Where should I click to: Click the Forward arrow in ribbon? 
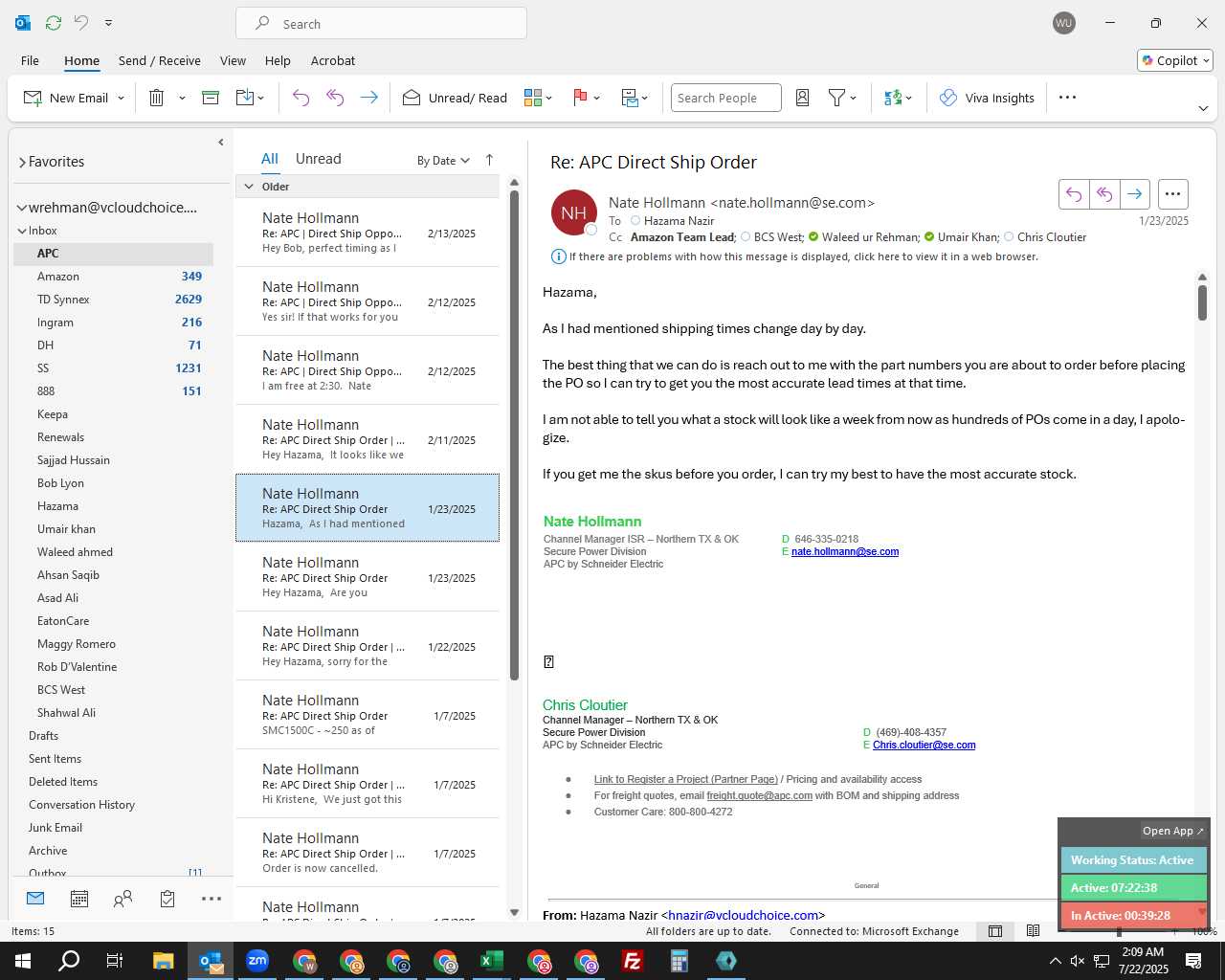pos(368,98)
